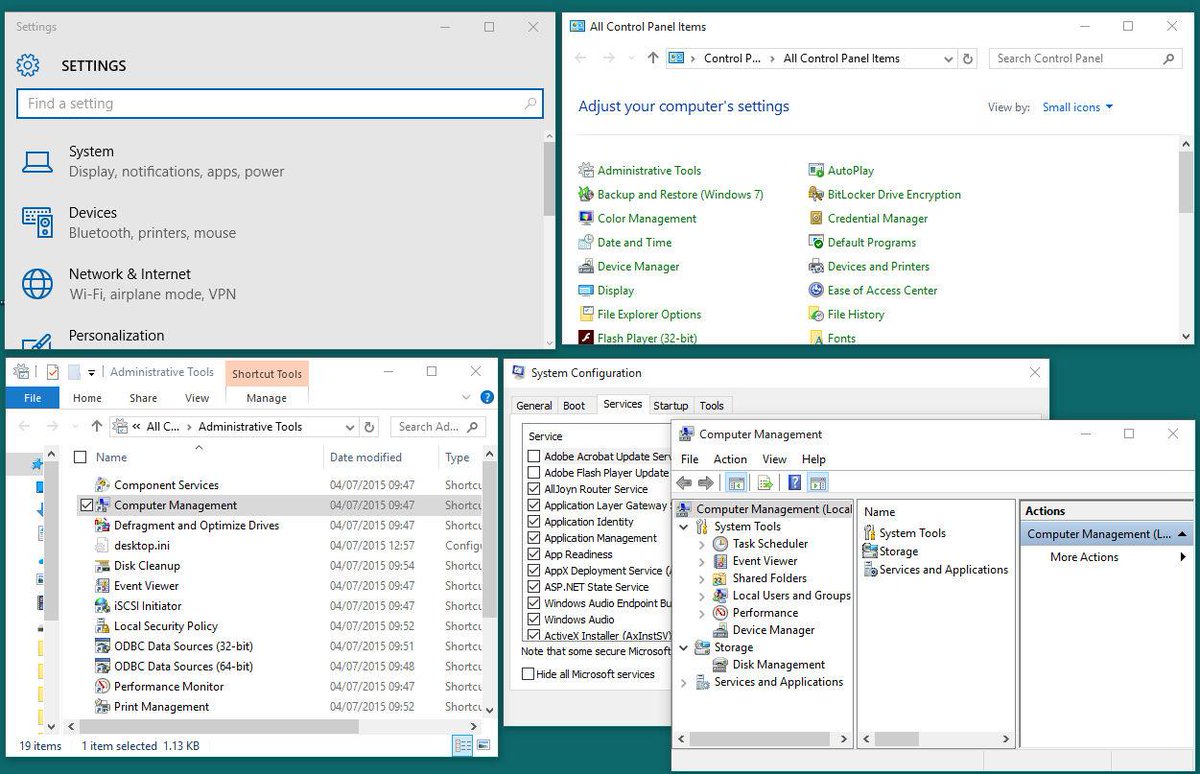
Task: Click refresh icon in Control Panel address bar
Action: tap(967, 59)
